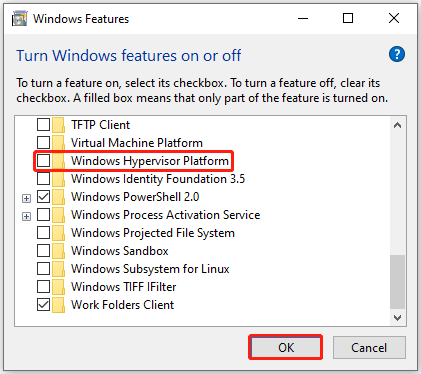Confirm changes with the OK button

click(x=286, y=347)
